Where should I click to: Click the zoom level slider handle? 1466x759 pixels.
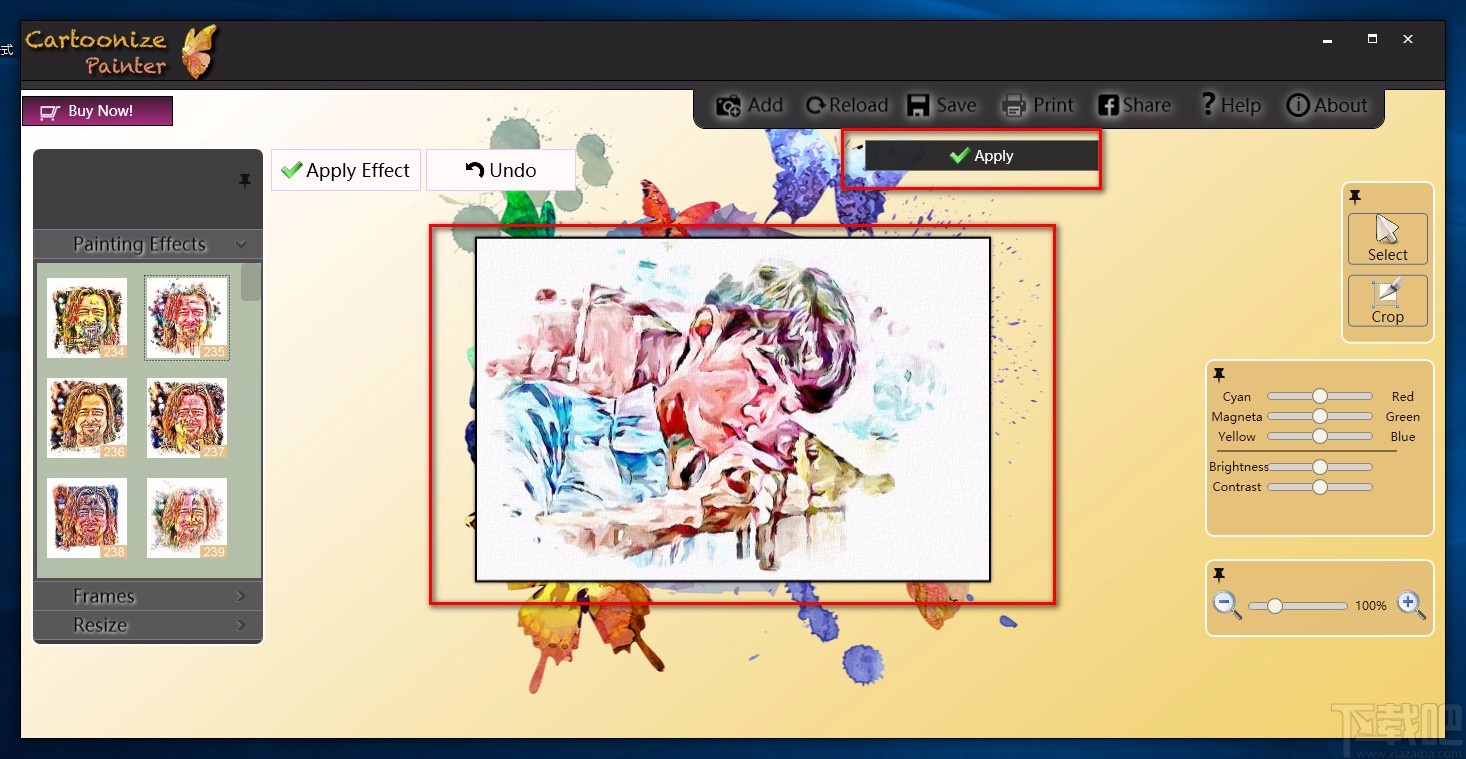coord(1274,606)
